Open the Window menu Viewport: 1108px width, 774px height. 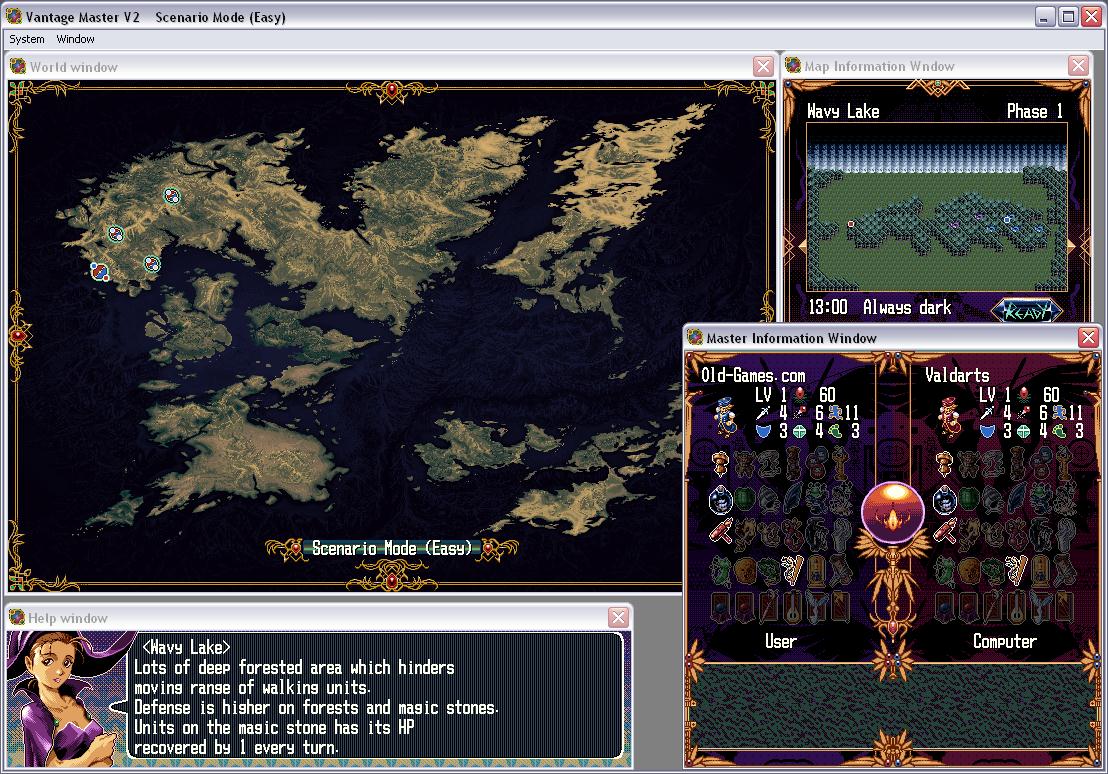(76, 39)
